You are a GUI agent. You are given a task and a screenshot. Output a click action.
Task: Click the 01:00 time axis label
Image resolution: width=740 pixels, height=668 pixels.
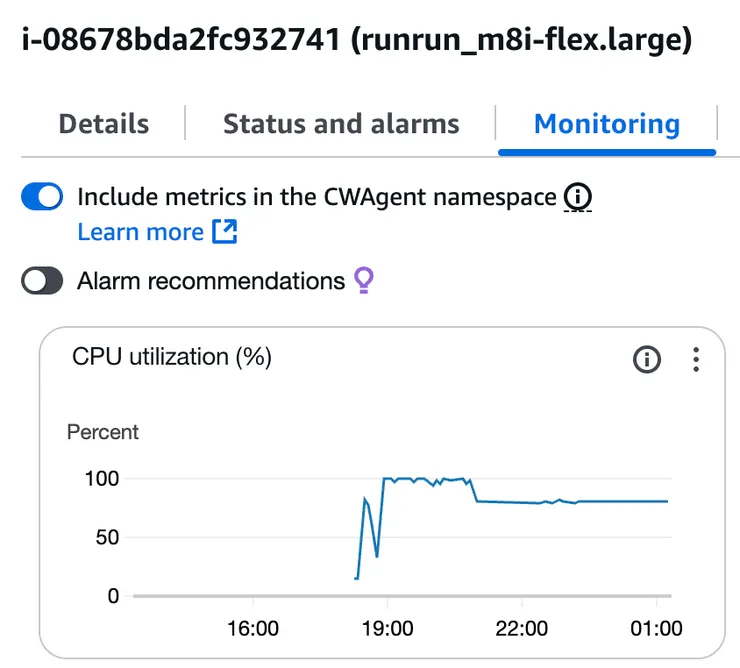pyautogui.click(x=657, y=628)
